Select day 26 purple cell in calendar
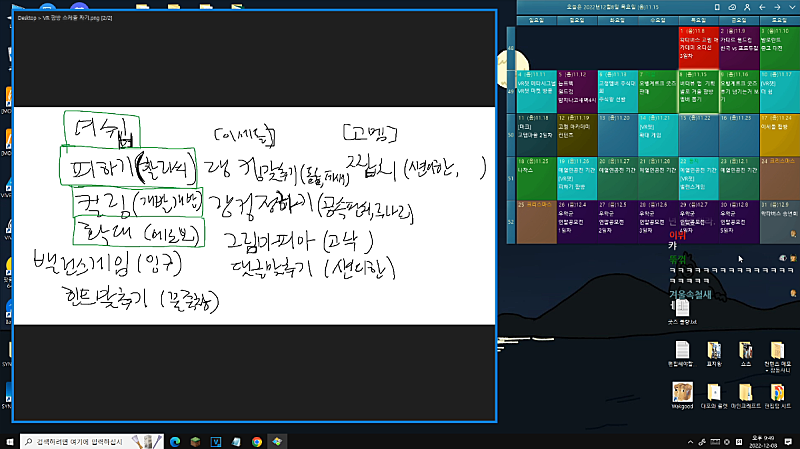This screenshot has height=449, width=800. coord(577,222)
